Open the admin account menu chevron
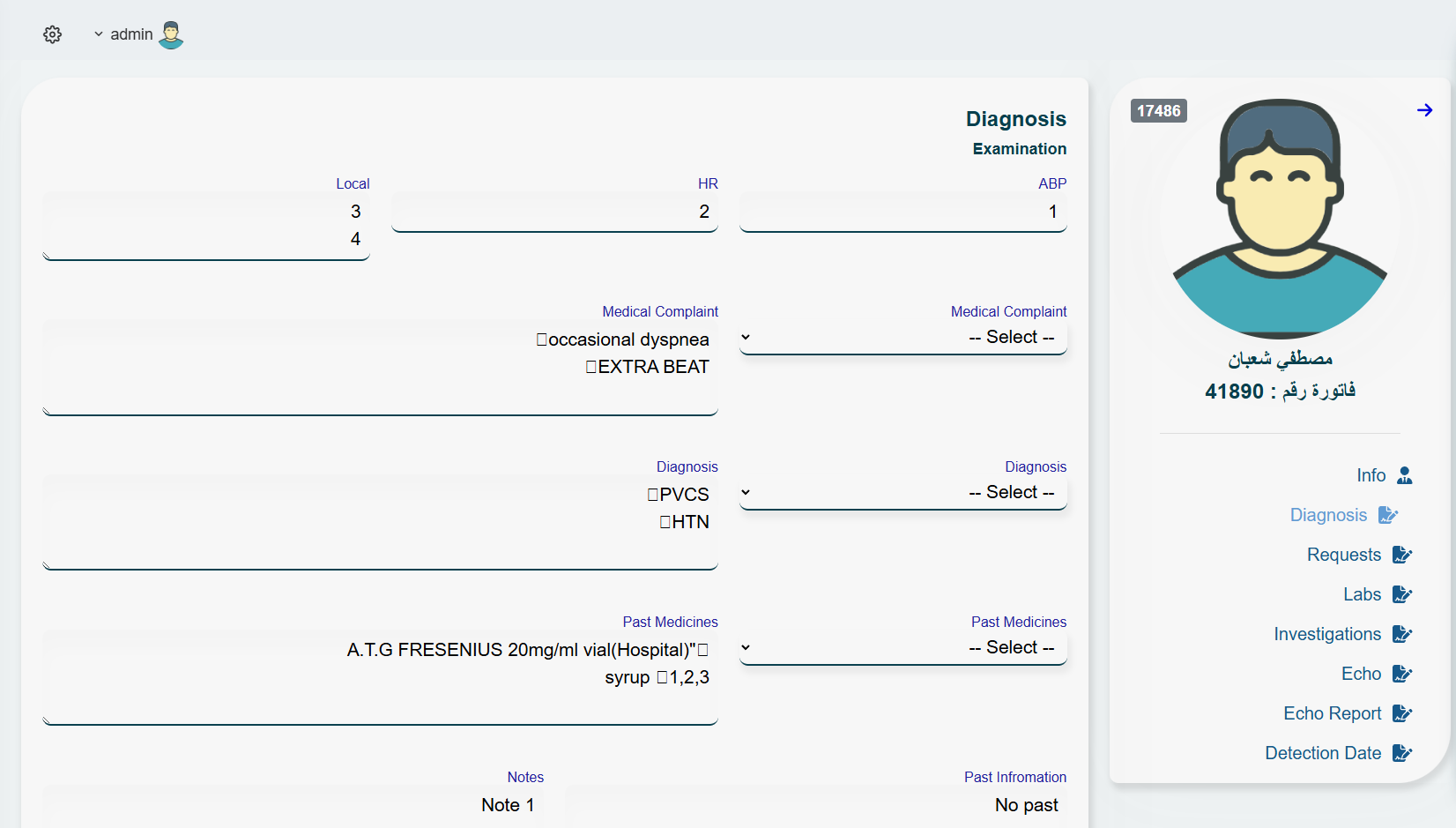1456x828 pixels. 99,34
